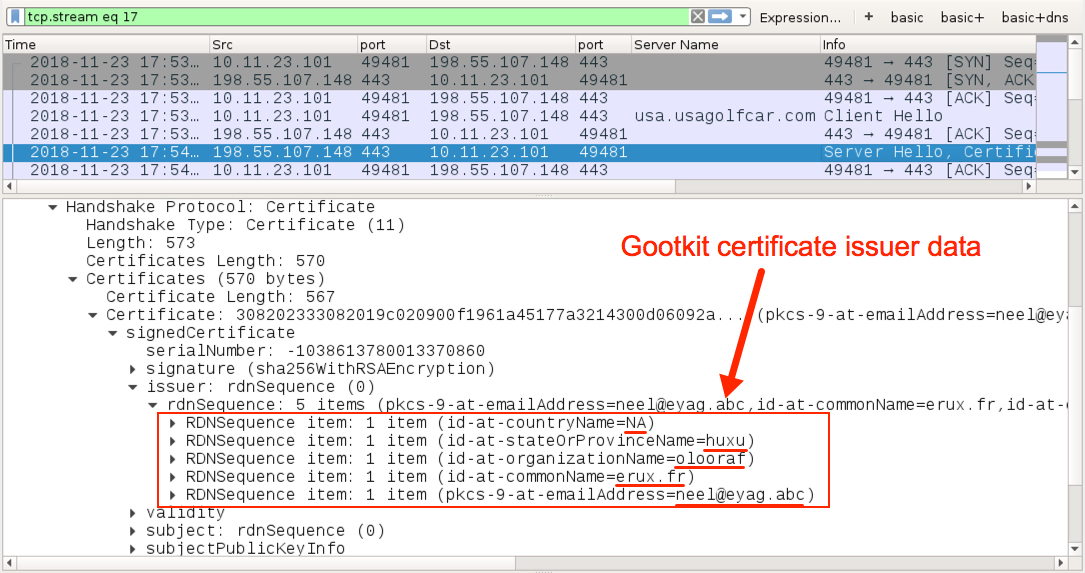1085x573 pixels.
Task: Click the filter bookmark icon
Action: [15, 17]
